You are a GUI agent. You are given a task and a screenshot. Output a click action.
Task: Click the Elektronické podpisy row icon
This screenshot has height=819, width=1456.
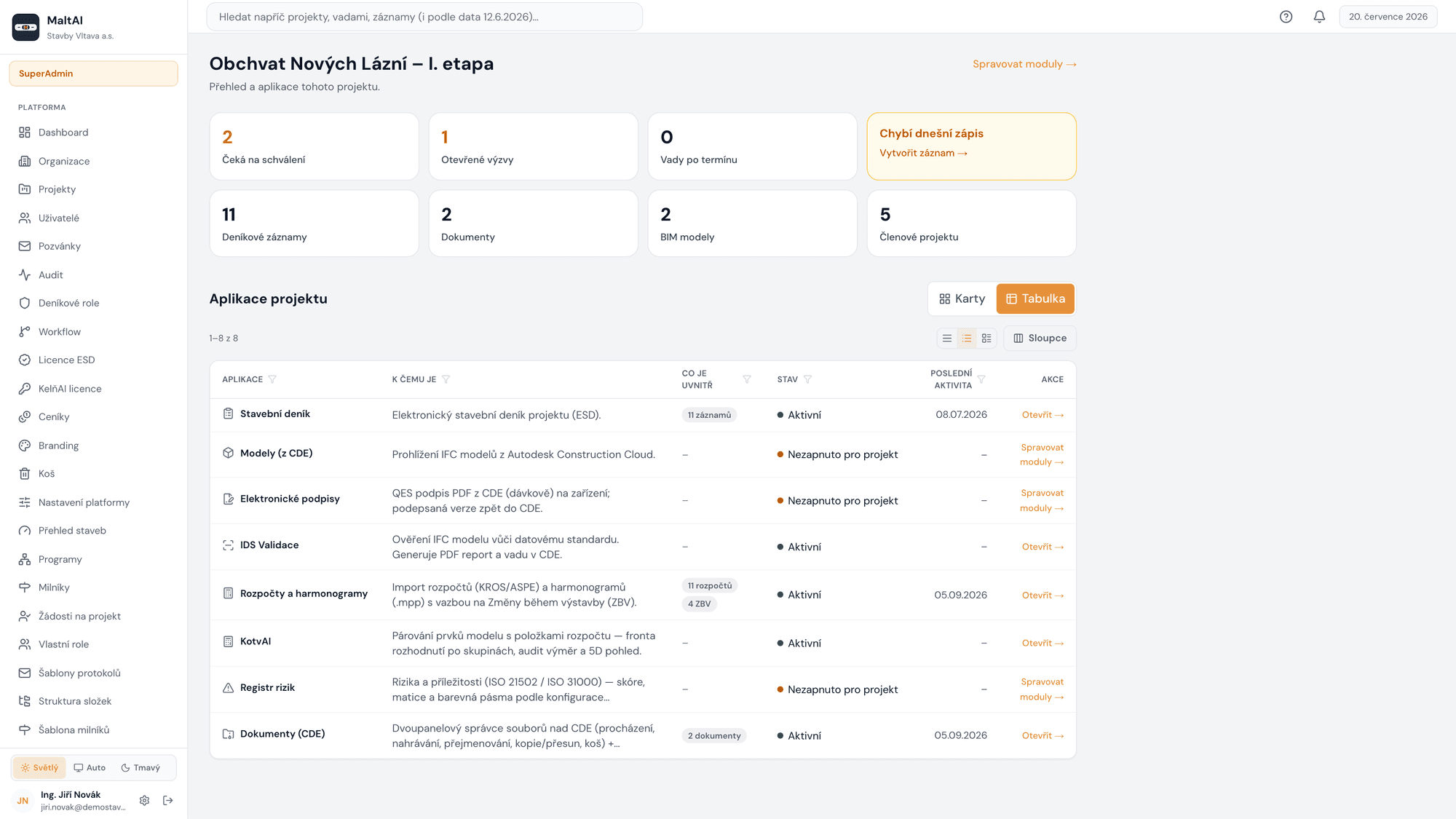coord(228,499)
